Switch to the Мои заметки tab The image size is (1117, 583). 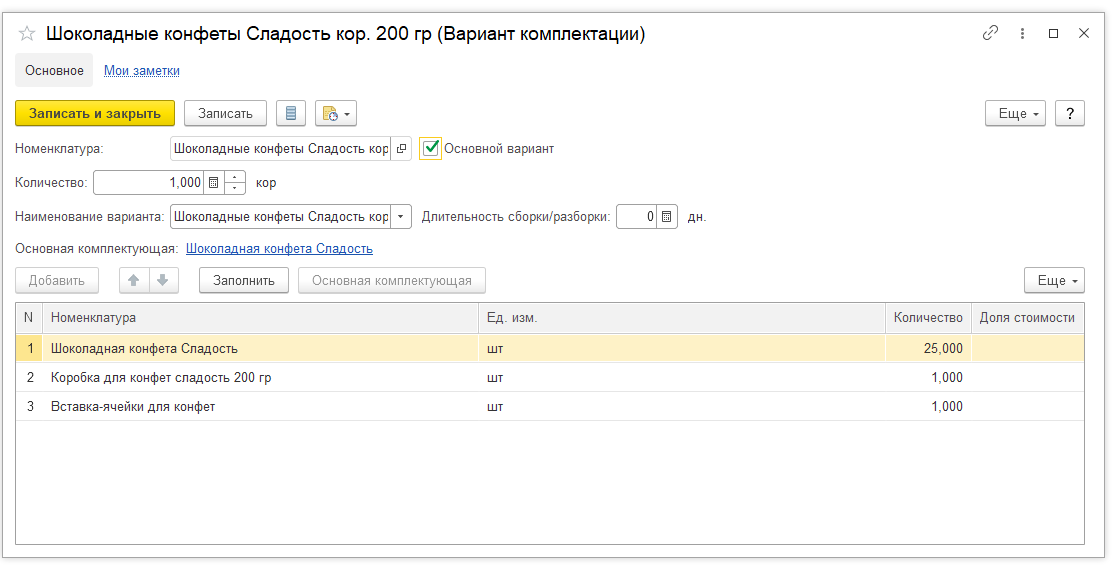[x=142, y=71]
